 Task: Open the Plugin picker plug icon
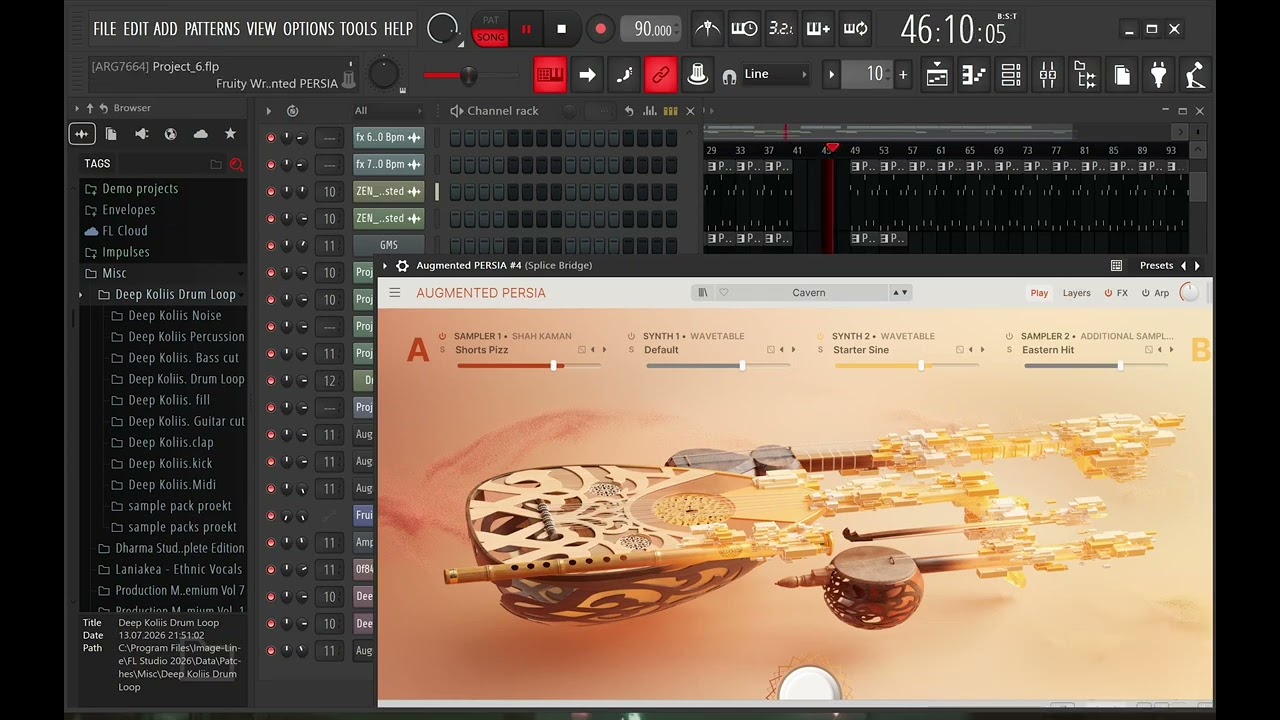[x=1158, y=74]
